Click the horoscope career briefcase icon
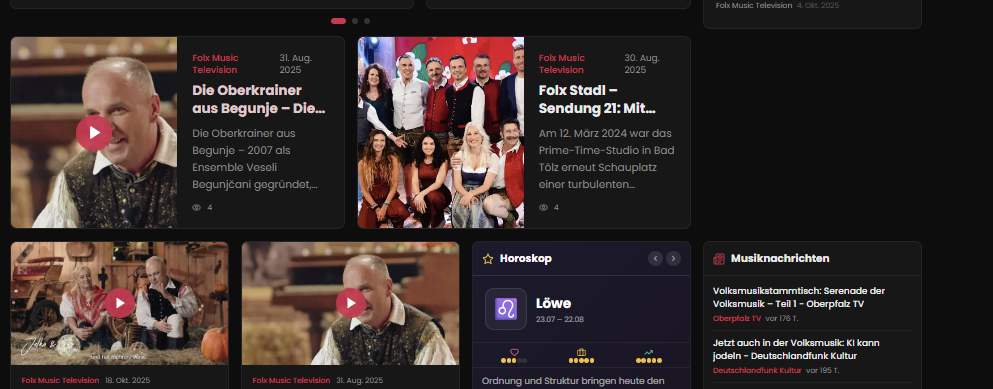This screenshot has width=993, height=389. point(581,352)
